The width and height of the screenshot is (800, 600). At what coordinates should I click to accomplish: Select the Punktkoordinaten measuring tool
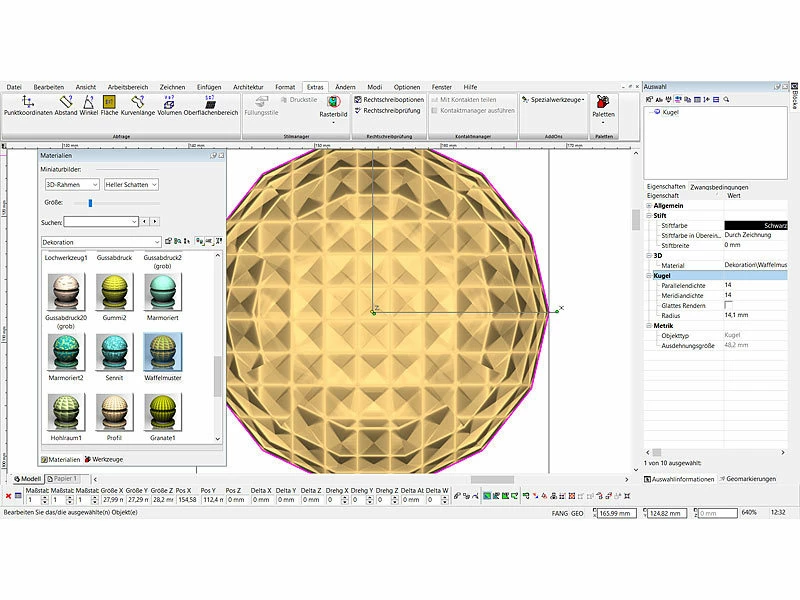tap(28, 102)
